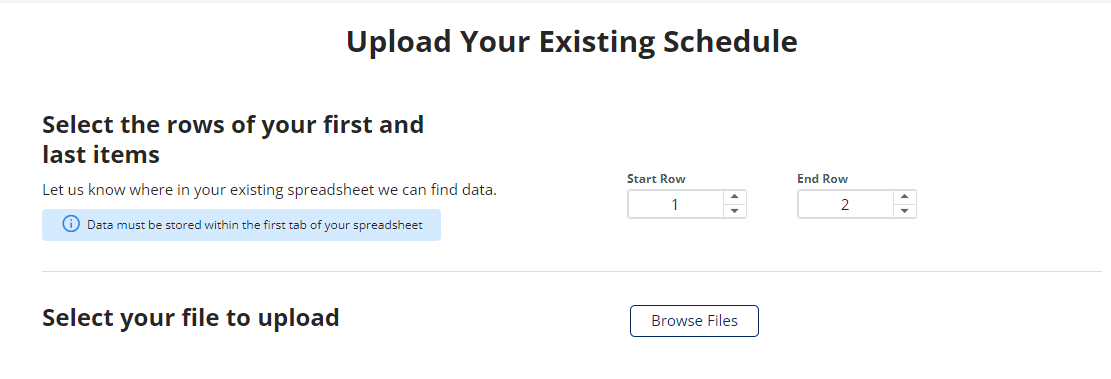The height and width of the screenshot is (379, 1111).
Task: Click the 'last items' heading line
Action: (101, 154)
